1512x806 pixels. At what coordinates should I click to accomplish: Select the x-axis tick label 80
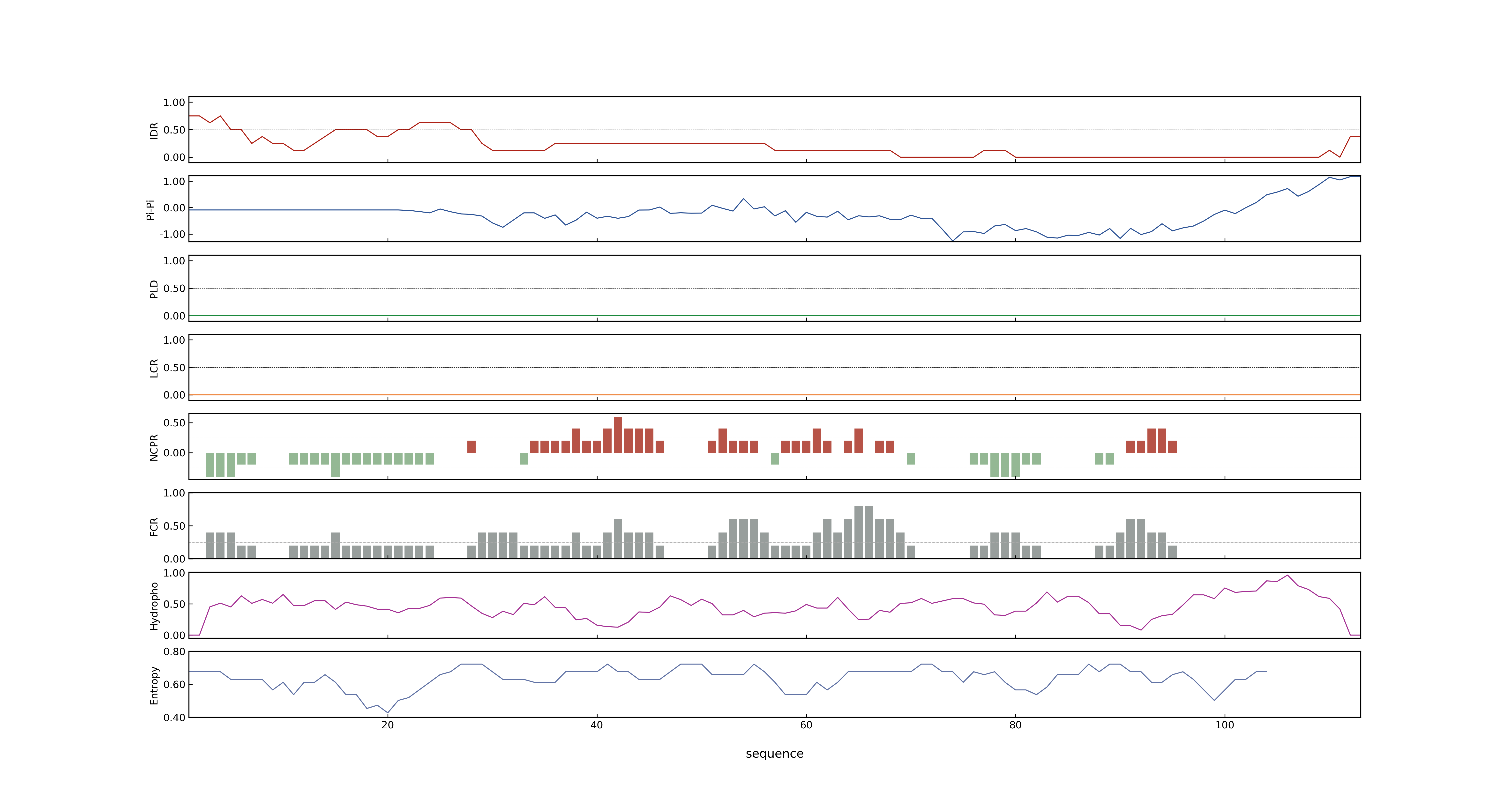(x=1015, y=725)
